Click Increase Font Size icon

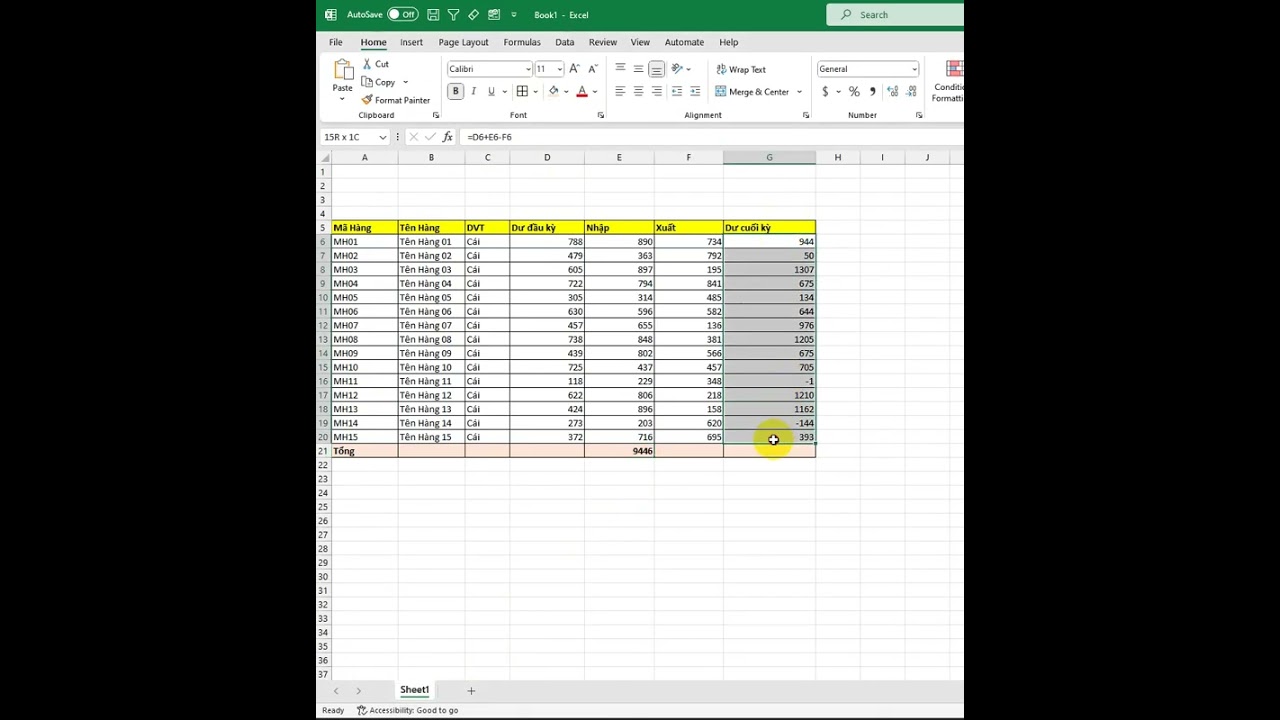pos(575,69)
